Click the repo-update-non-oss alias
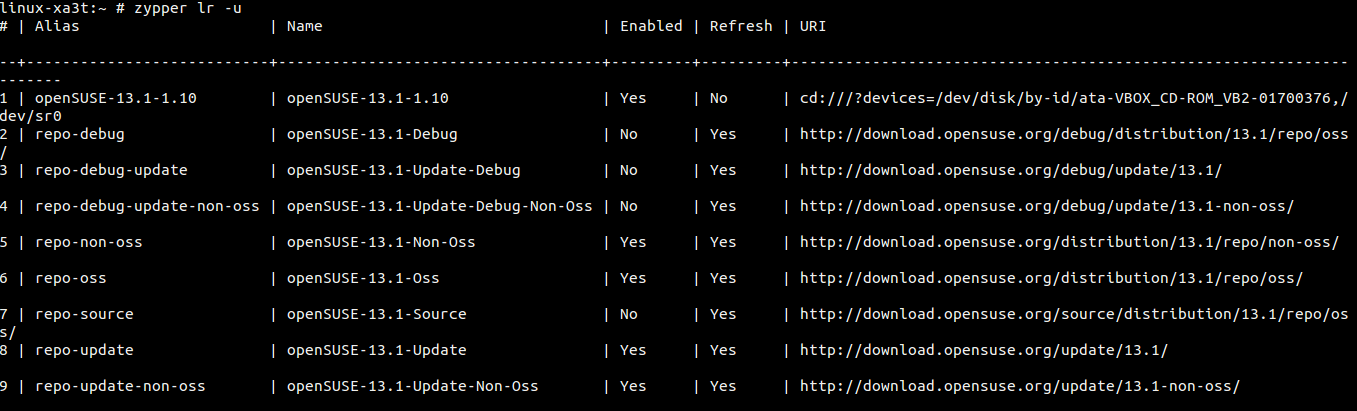This screenshot has width=1357, height=411. click(120, 386)
